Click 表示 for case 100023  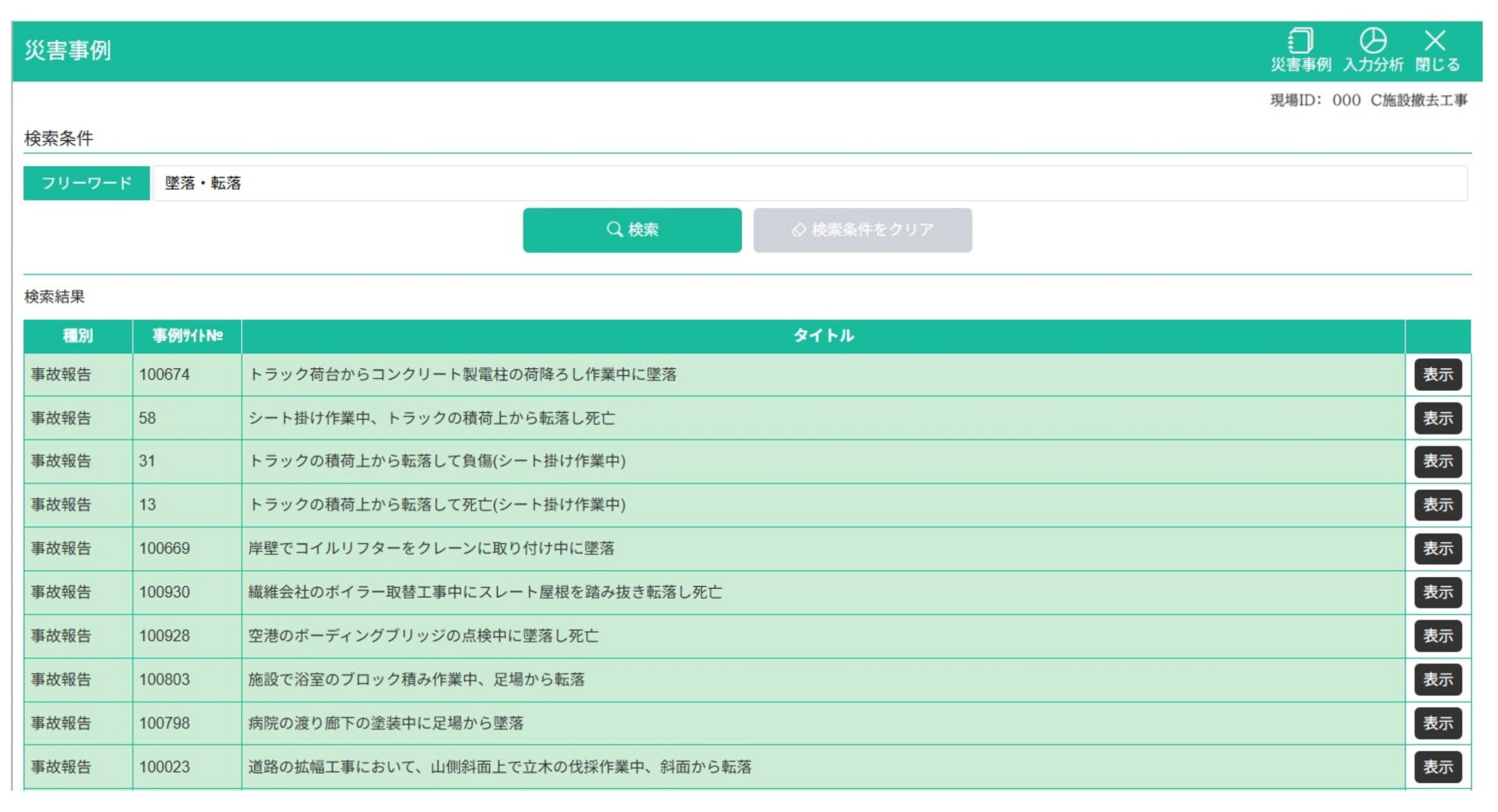tap(1438, 767)
